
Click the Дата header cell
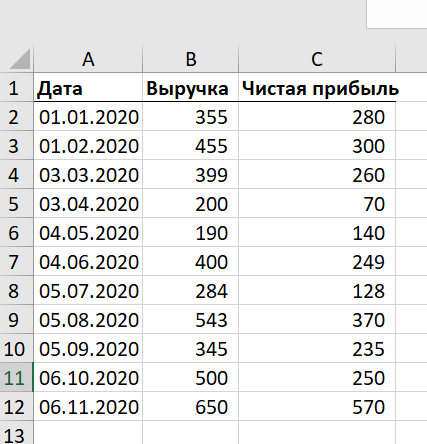(88, 87)
